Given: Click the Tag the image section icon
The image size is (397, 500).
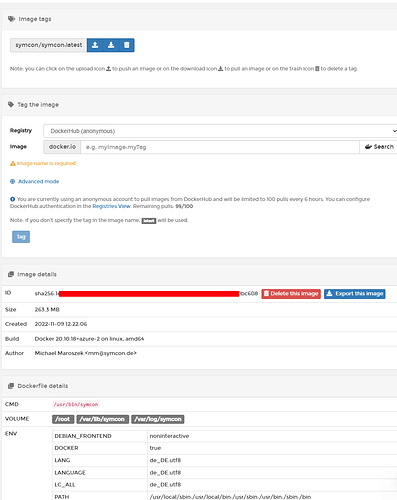Looking at the screenshot, I should click(x=11, y=105).
